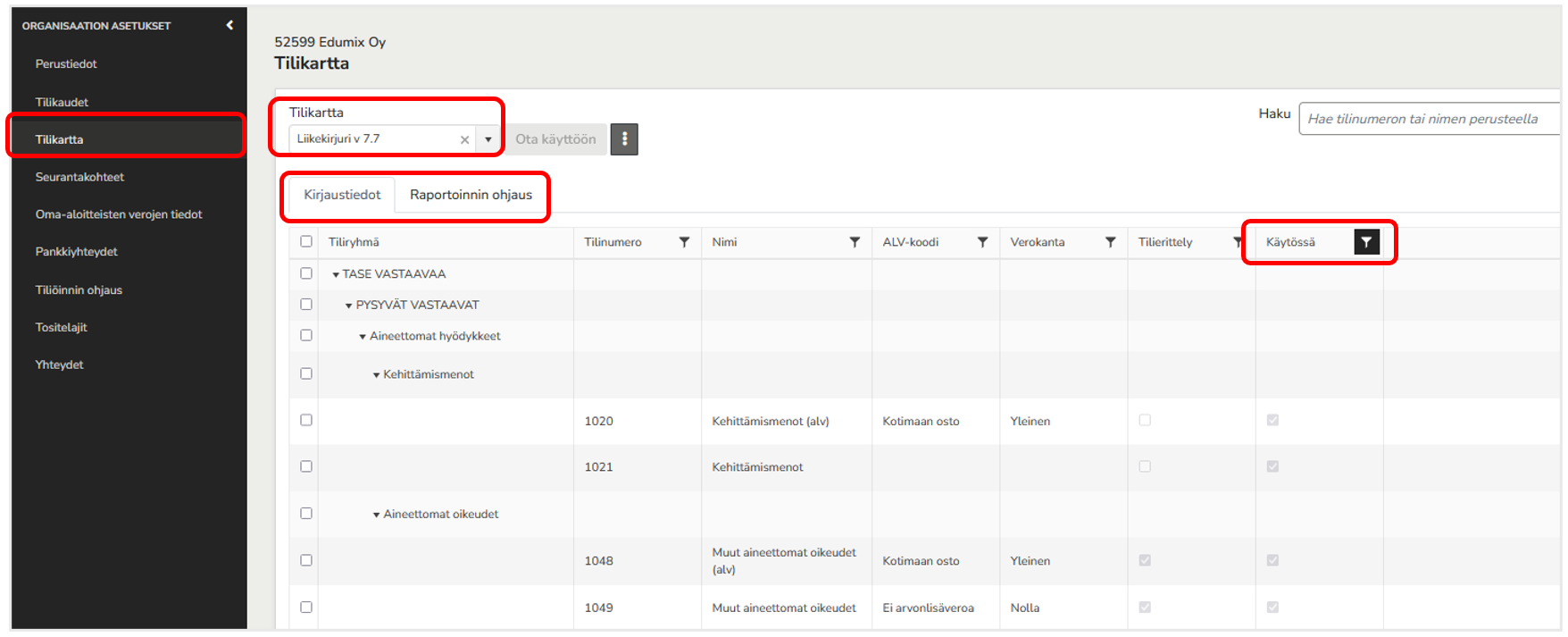Open Perustiedot in the sidebar
Viewport: 1568px width, 637px height.
(x=66, y=64)
